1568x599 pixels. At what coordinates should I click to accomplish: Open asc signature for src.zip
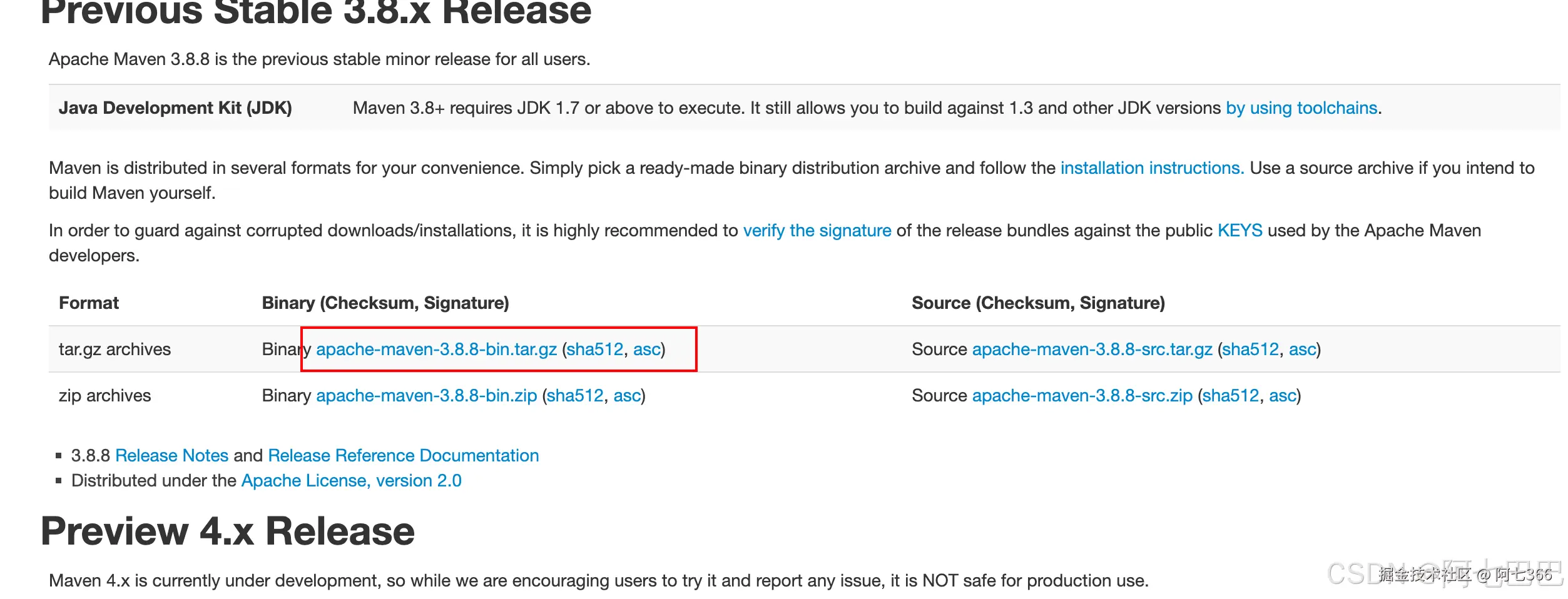coord(1282,396)
